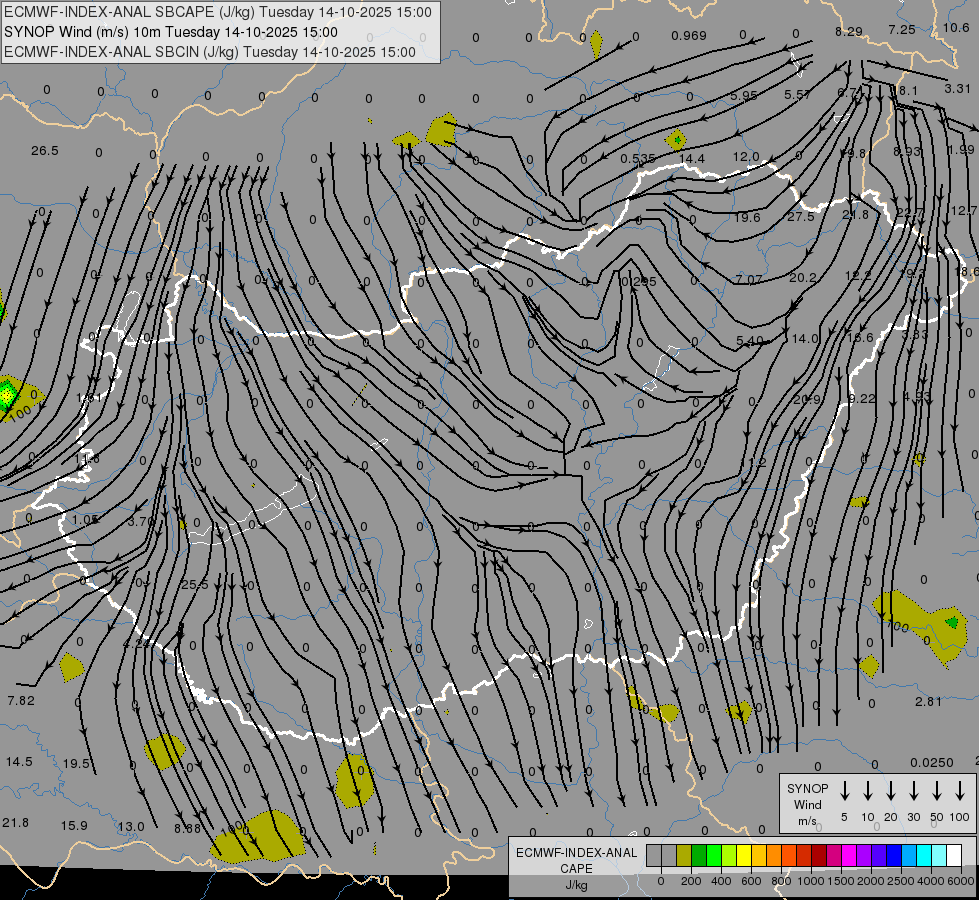Pick the magenta legend color swatch
The width and height of the screenshot is (979, 900).
pos(849,855)
